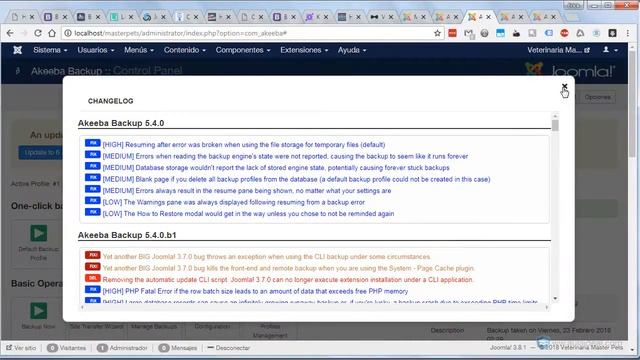Click the Backup Now play icon
Viewport: 640px width, 360px height.
click(x=38, y=311)
